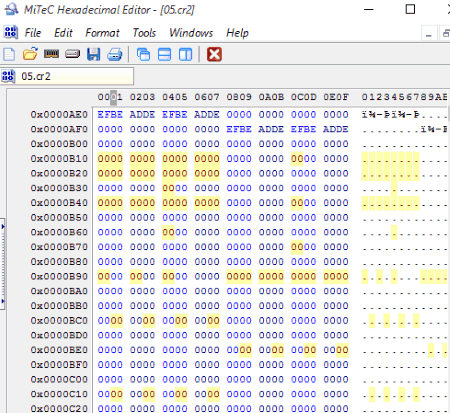Open the Windows menu
The height and width of the screenshot is (413, 450).
[191, 33]
